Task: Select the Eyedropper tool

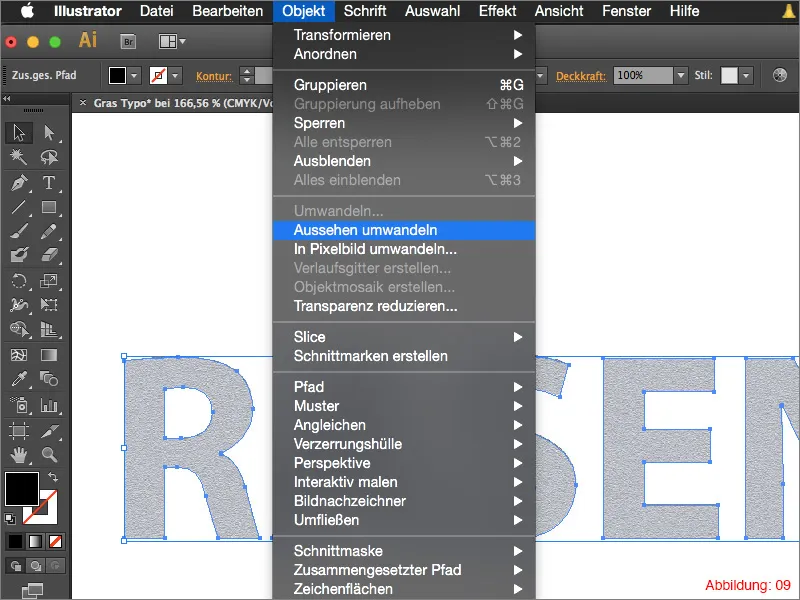Action: click(x=18, y=376)
